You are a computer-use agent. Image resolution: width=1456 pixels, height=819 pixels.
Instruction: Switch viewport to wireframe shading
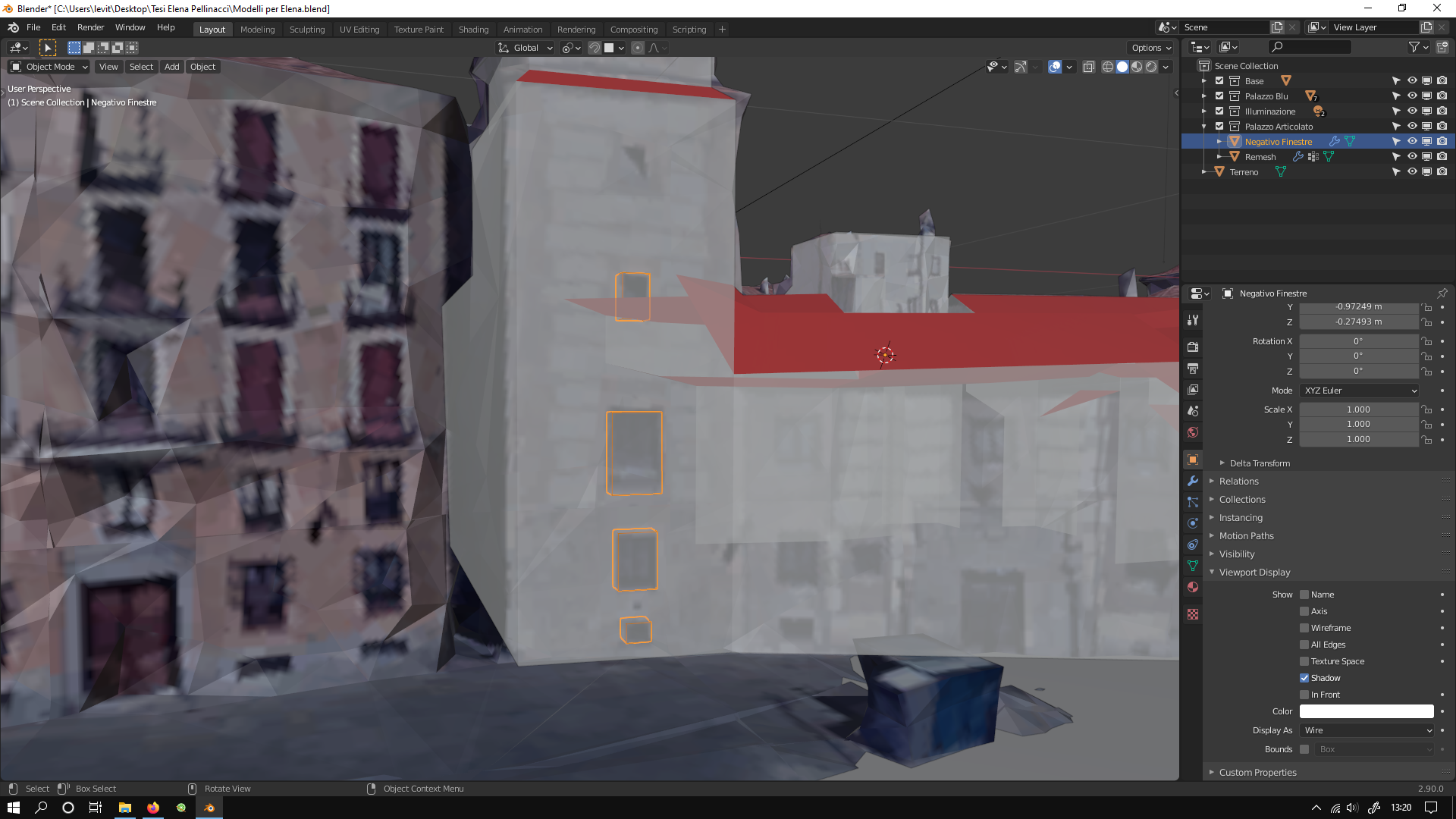pos(1108,67)
